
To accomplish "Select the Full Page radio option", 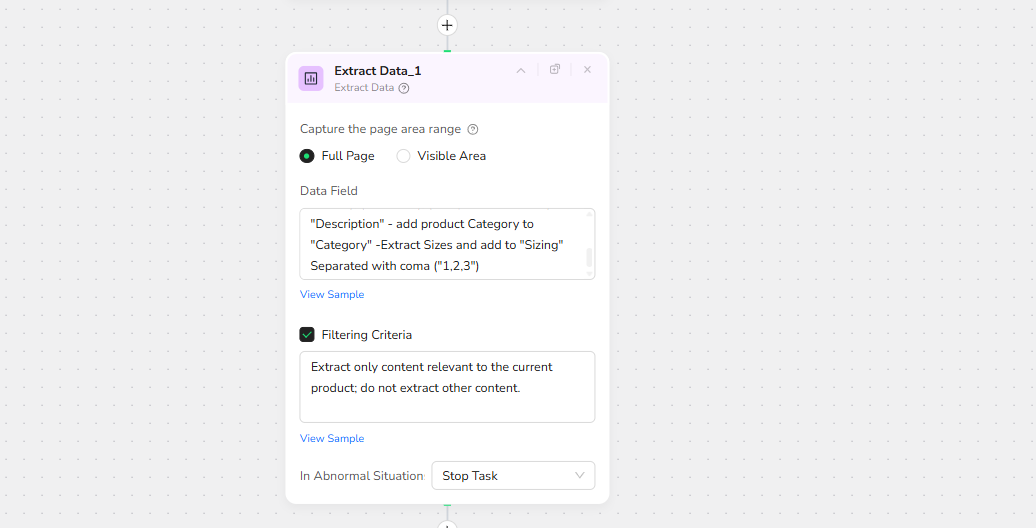I will [307, 156].
